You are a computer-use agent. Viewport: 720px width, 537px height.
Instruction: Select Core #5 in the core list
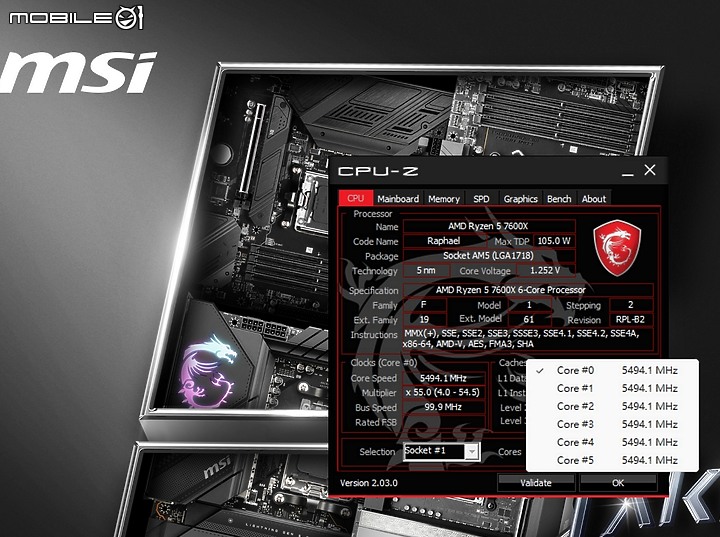click(612, 460)
